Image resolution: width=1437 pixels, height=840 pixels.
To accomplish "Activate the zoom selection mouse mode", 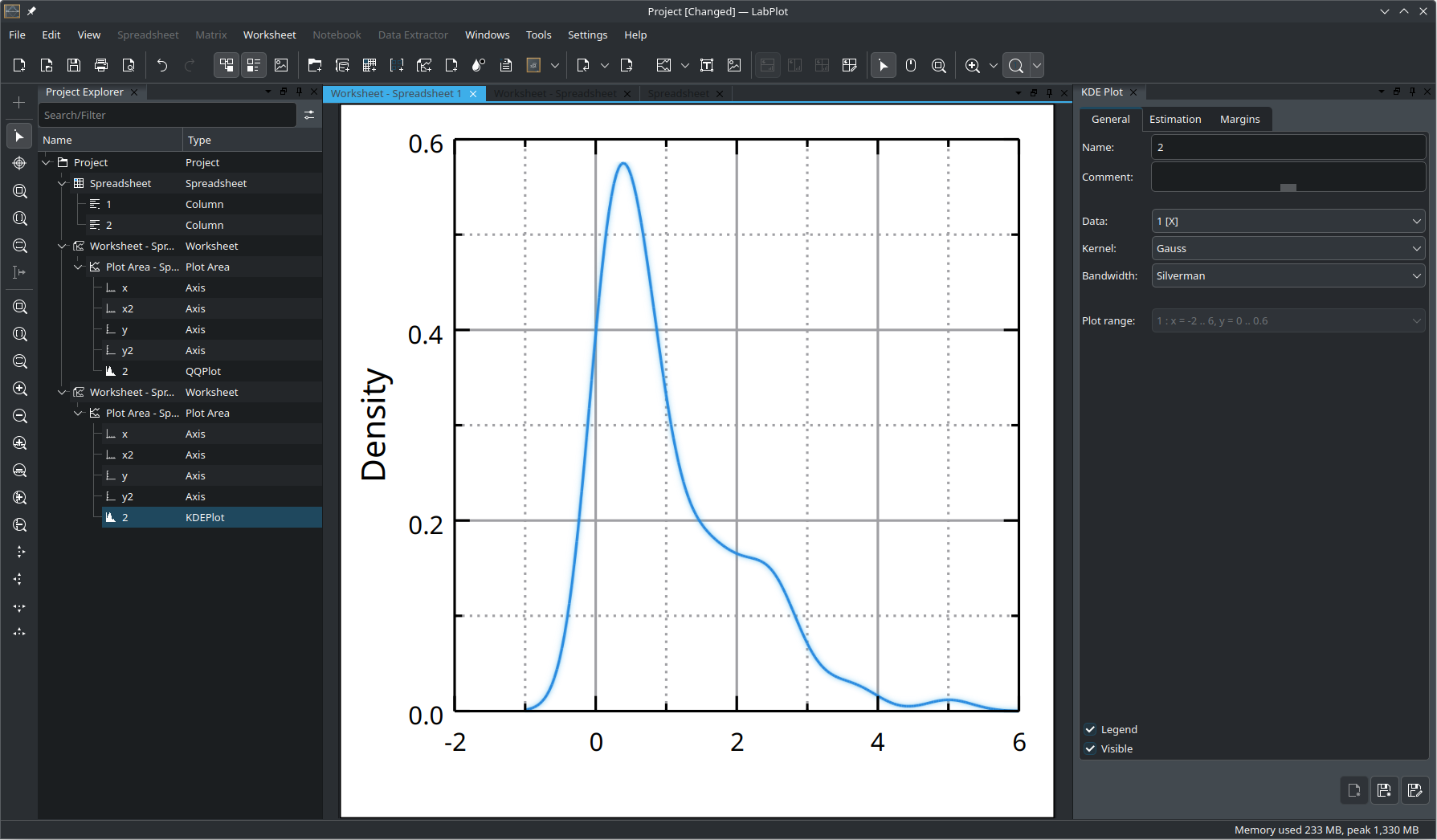I will [939, 65].
